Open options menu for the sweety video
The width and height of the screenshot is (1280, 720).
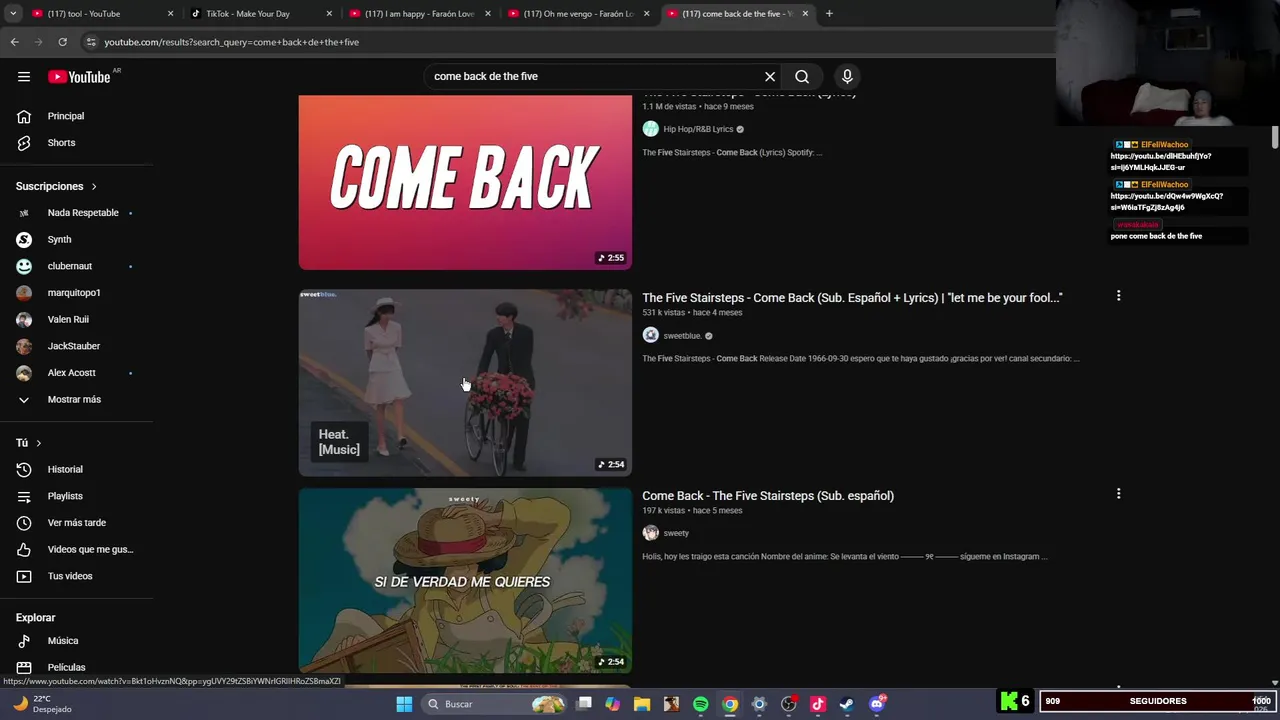(x=1118, y=494)
